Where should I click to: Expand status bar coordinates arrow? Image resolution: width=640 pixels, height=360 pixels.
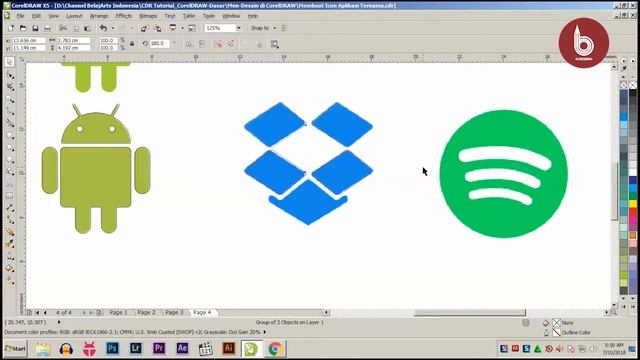point(59,322)
